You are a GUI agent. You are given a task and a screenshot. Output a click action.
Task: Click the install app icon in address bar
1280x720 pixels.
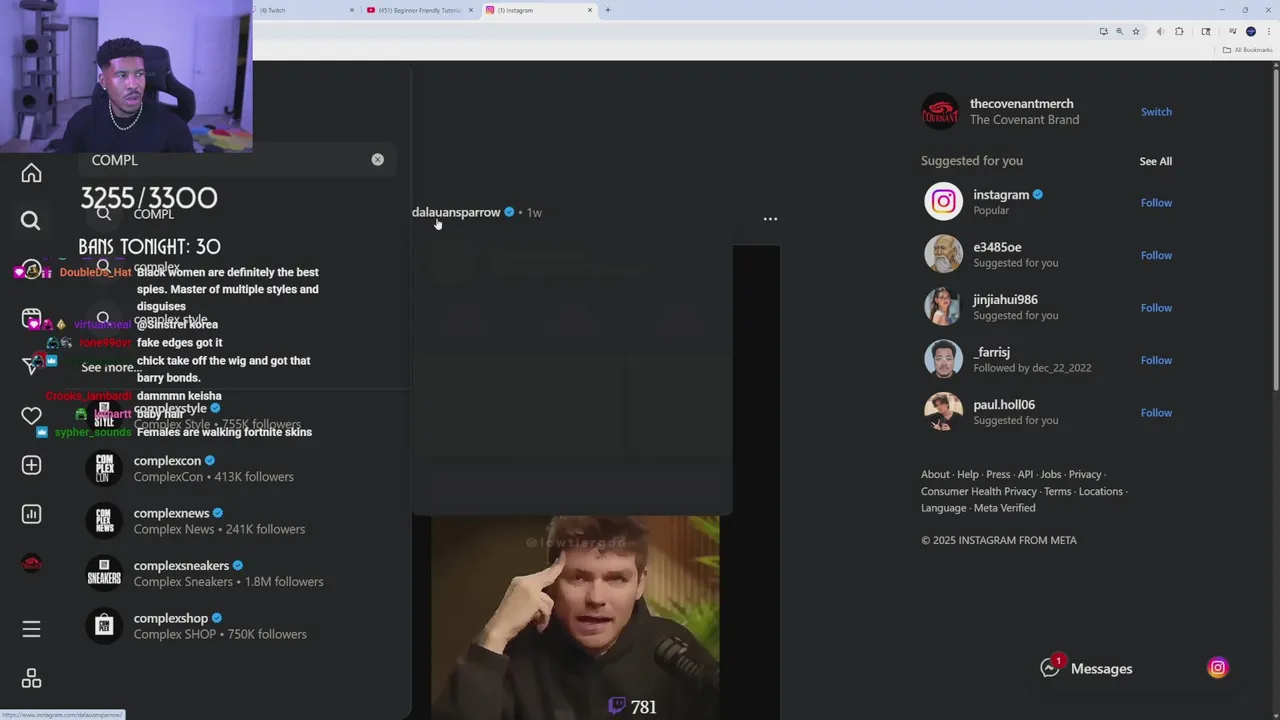coord(1103,32)
